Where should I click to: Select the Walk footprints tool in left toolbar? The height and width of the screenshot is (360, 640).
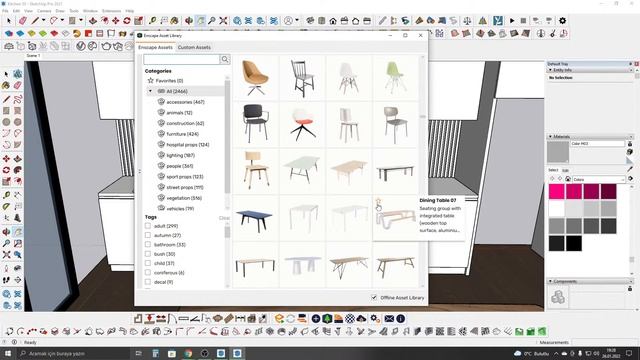point(6,280)
